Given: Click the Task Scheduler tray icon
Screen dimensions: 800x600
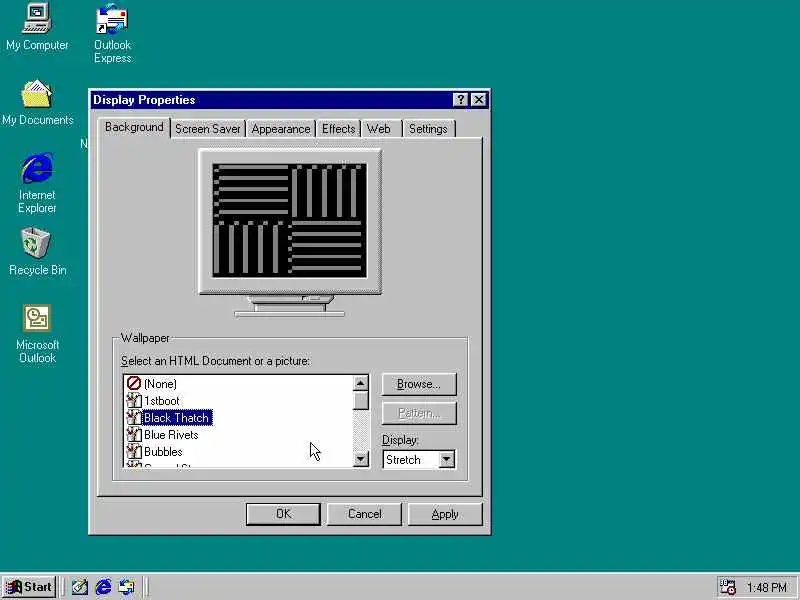Looking at the screenshot, I should point(727,587).
